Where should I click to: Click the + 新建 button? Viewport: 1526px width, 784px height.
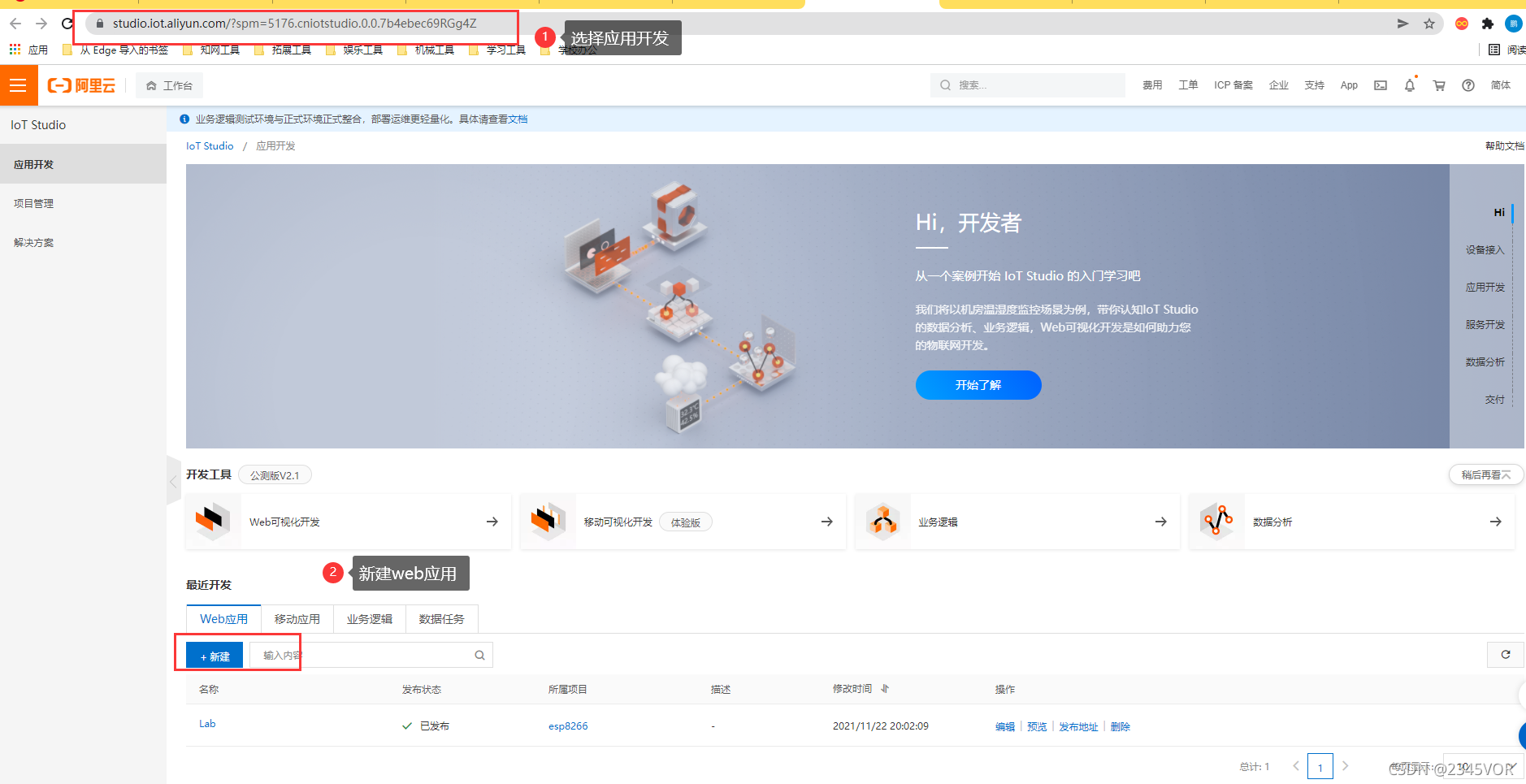[215, 656]
